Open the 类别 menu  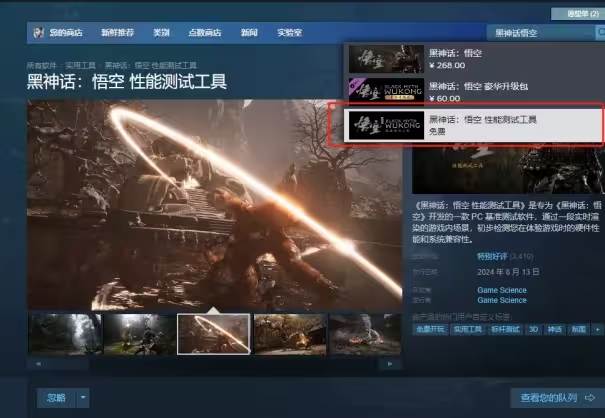[161, 33]
